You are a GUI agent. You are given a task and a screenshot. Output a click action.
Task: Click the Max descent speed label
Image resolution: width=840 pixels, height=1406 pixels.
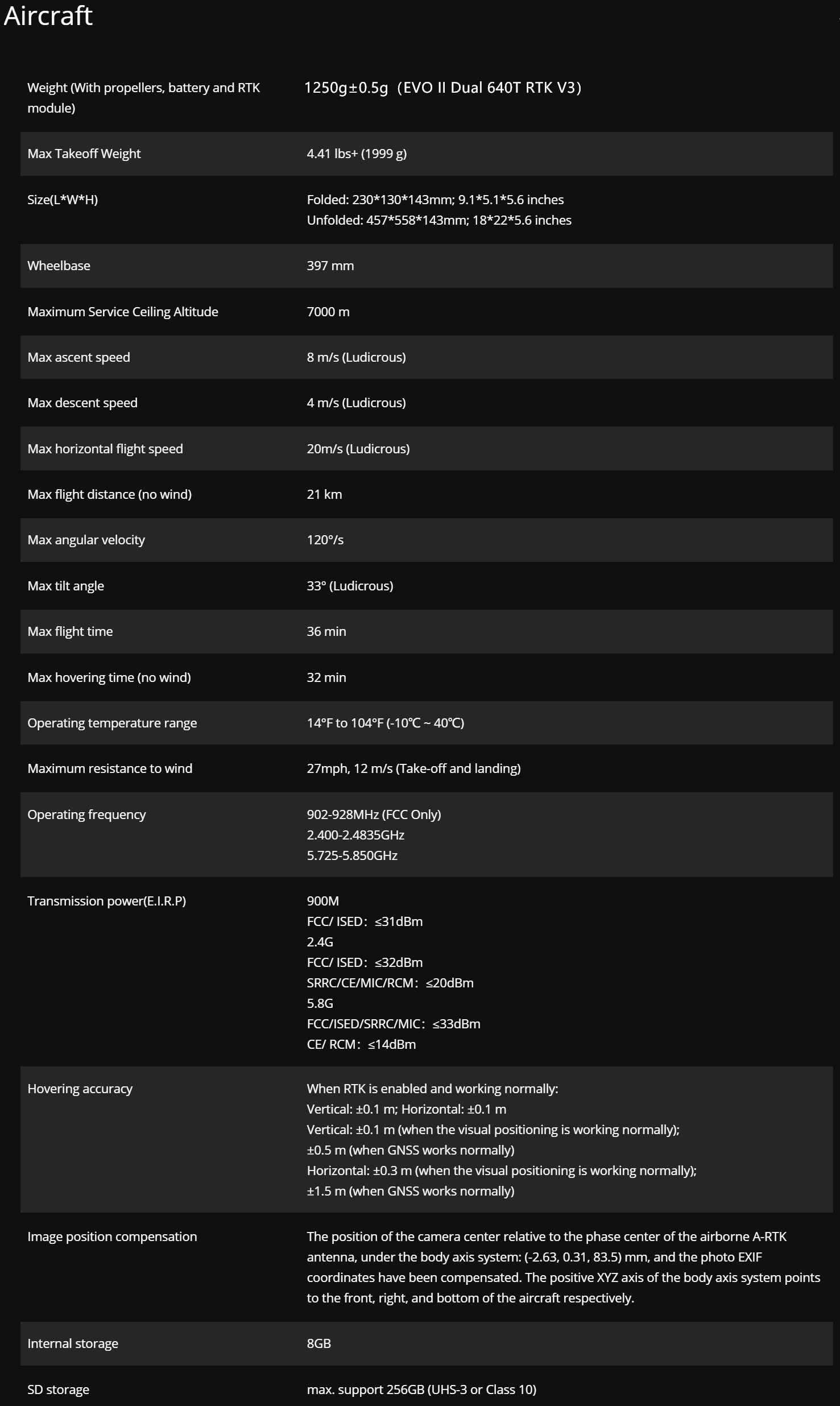coord(82,403)
